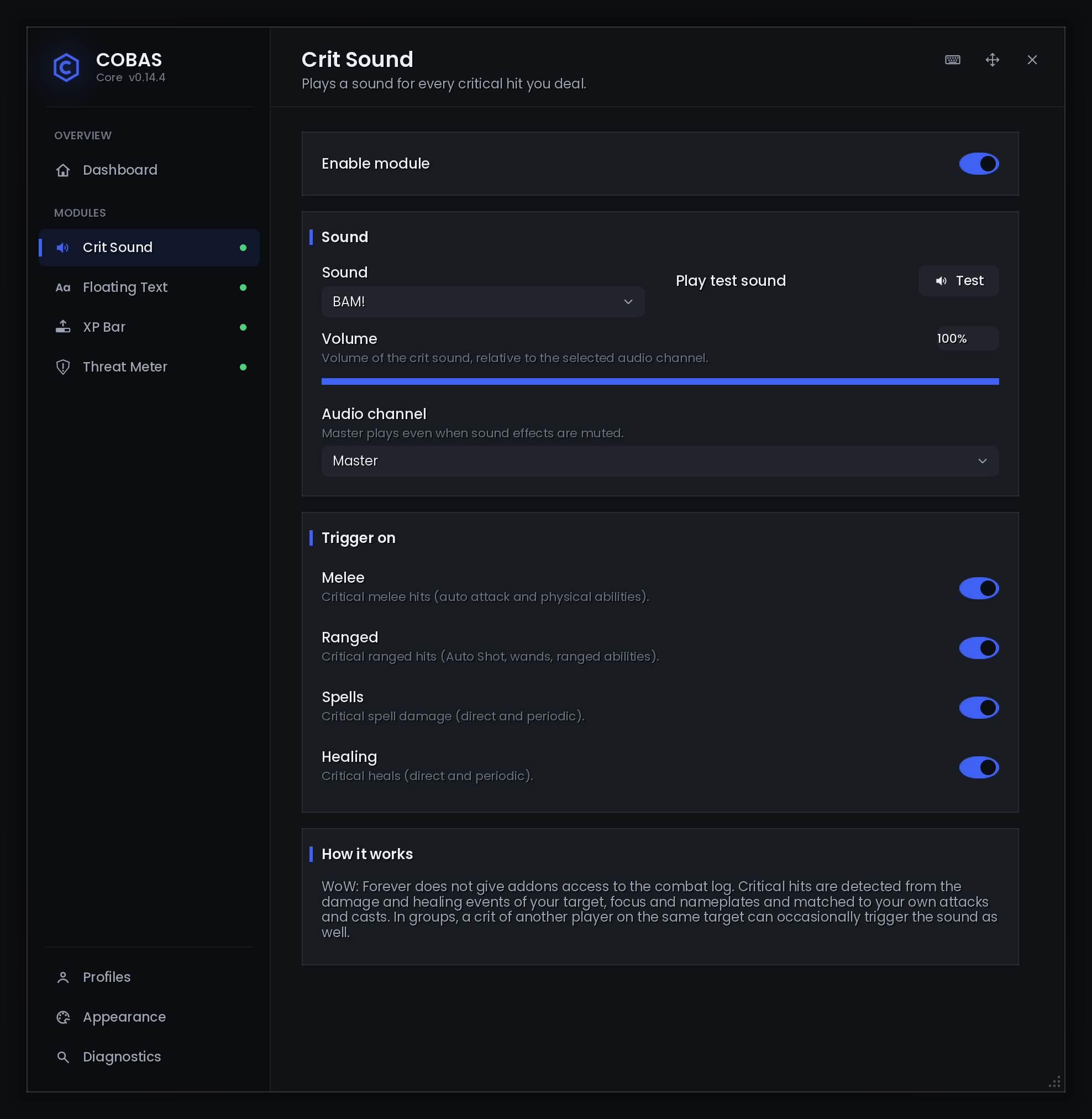Click the XP Bar upload icon
Viewport: 1092px width, 1119px height.
[x=63, y=327]
